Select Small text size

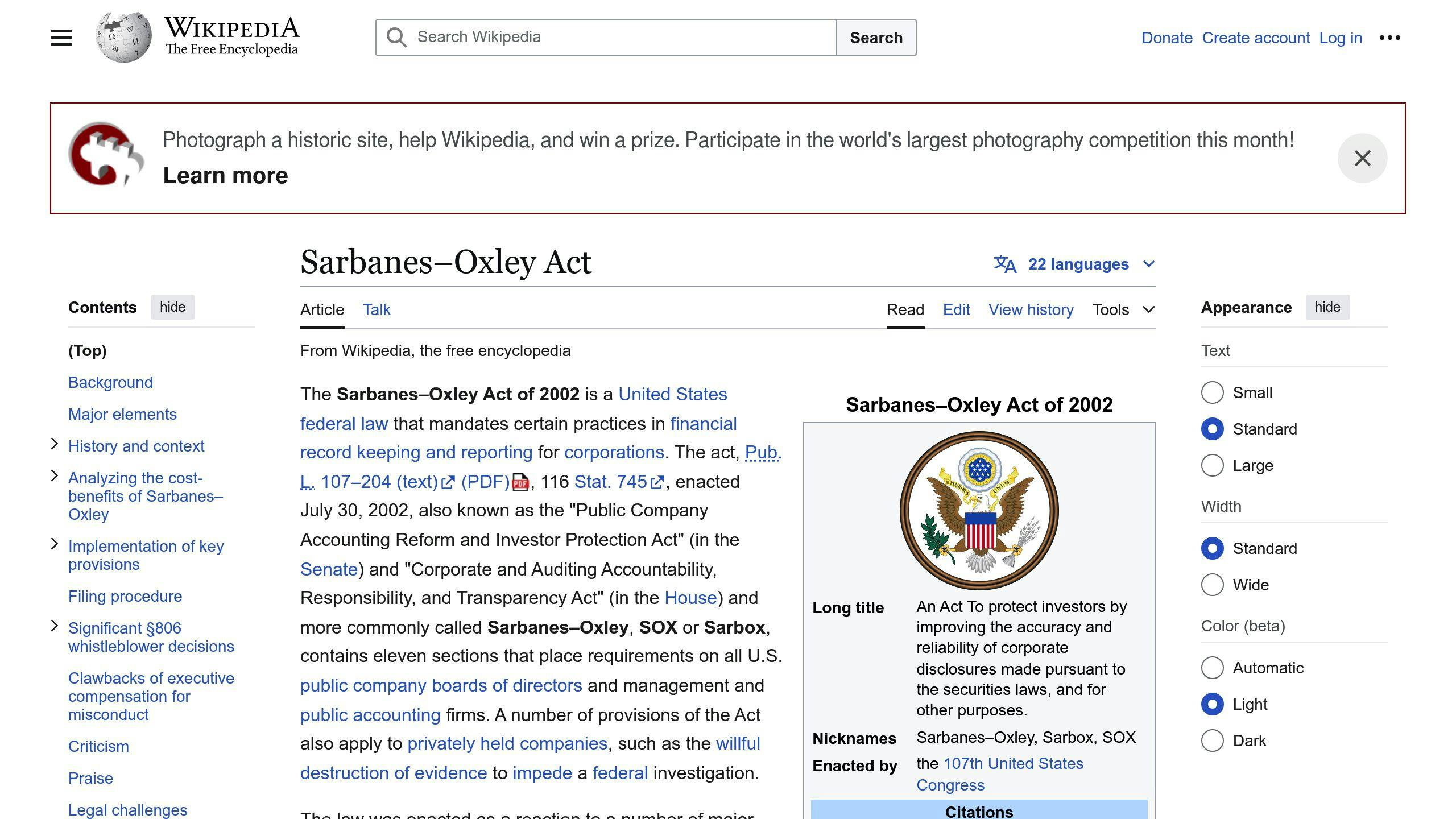(x=1212, y=392)
